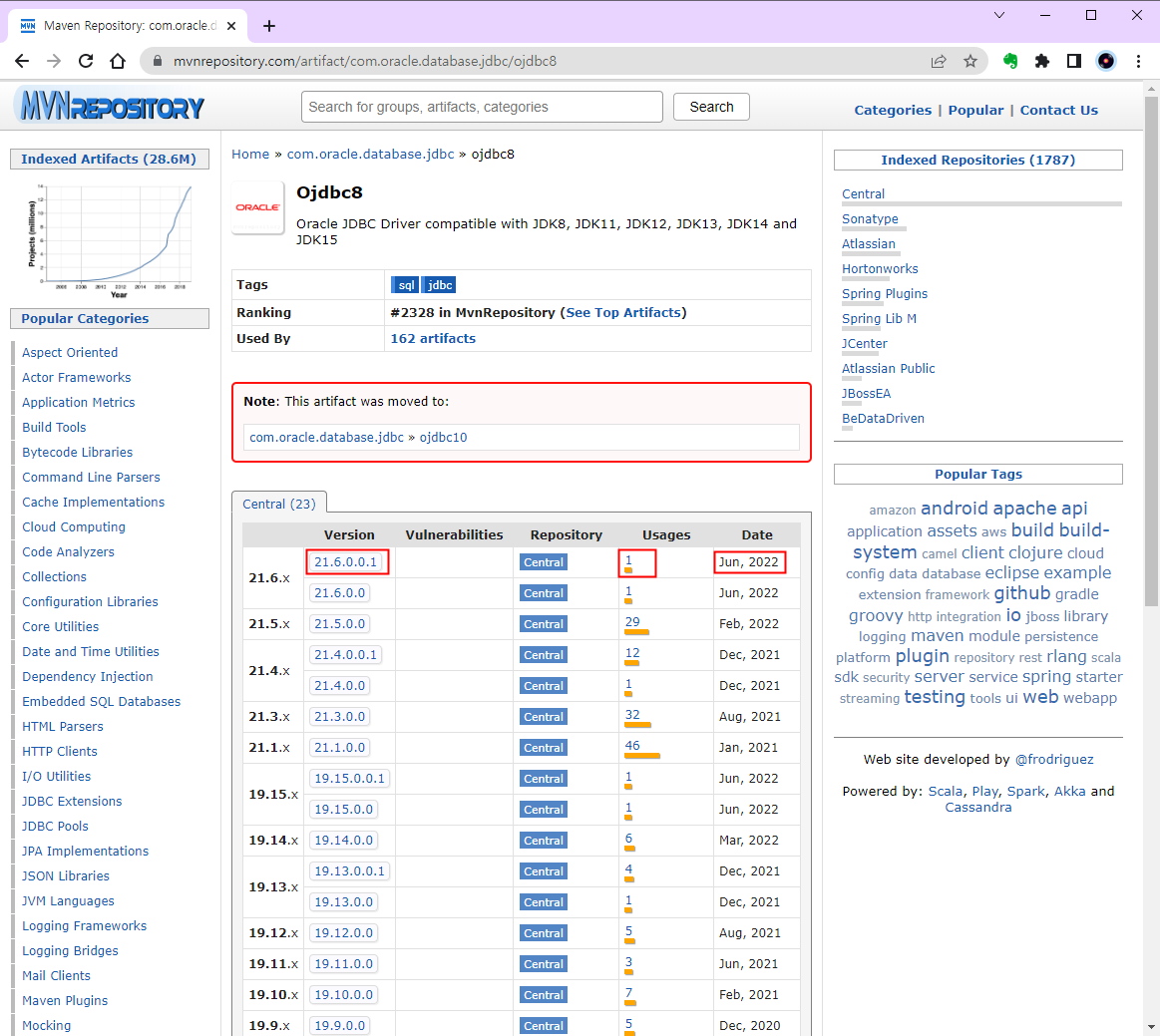Open the @frodriguez developer link
The height and width of the screenshot is (1036, 1160).
pos(1054,760)
